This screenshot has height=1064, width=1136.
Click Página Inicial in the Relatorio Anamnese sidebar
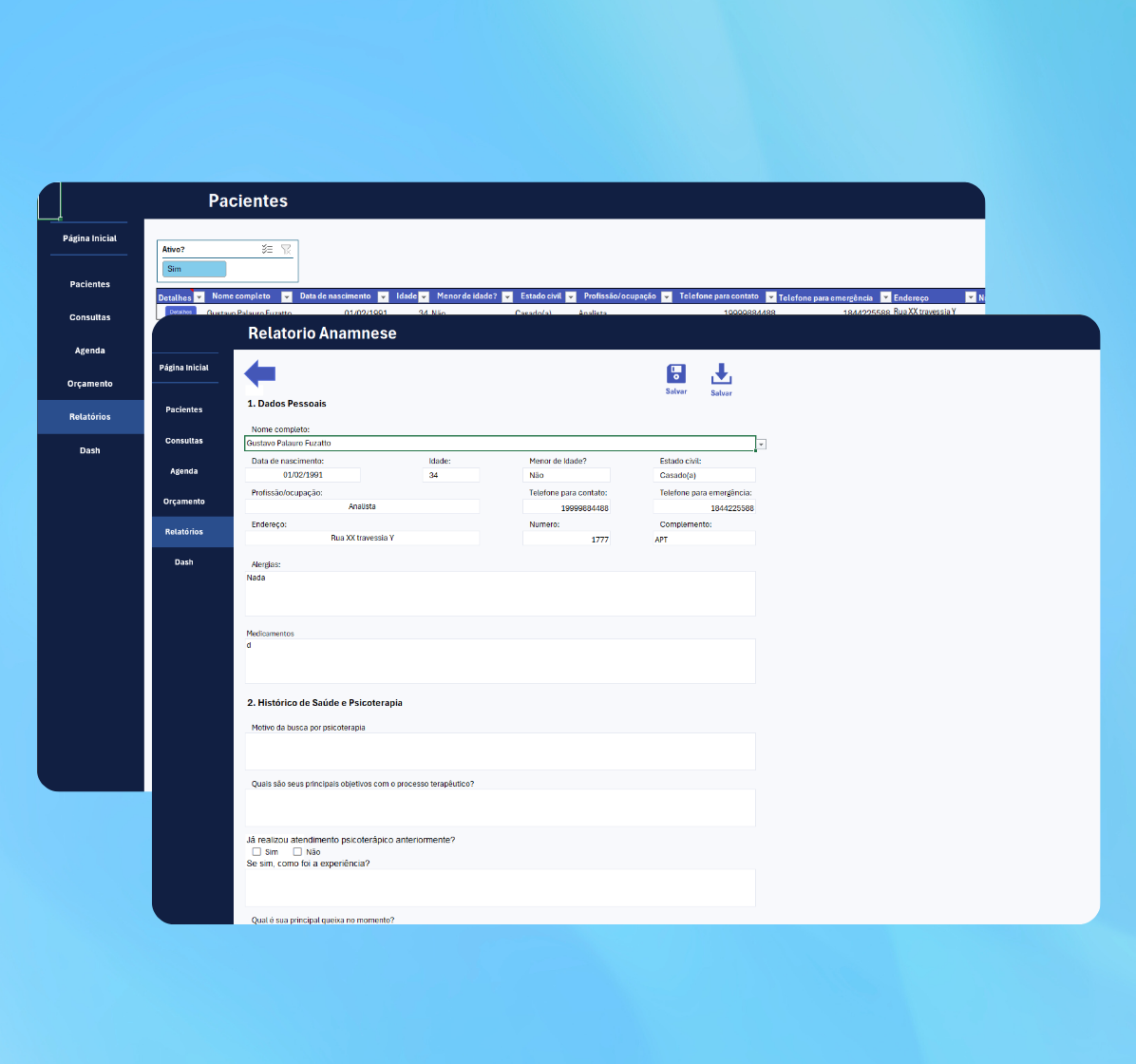184,368
